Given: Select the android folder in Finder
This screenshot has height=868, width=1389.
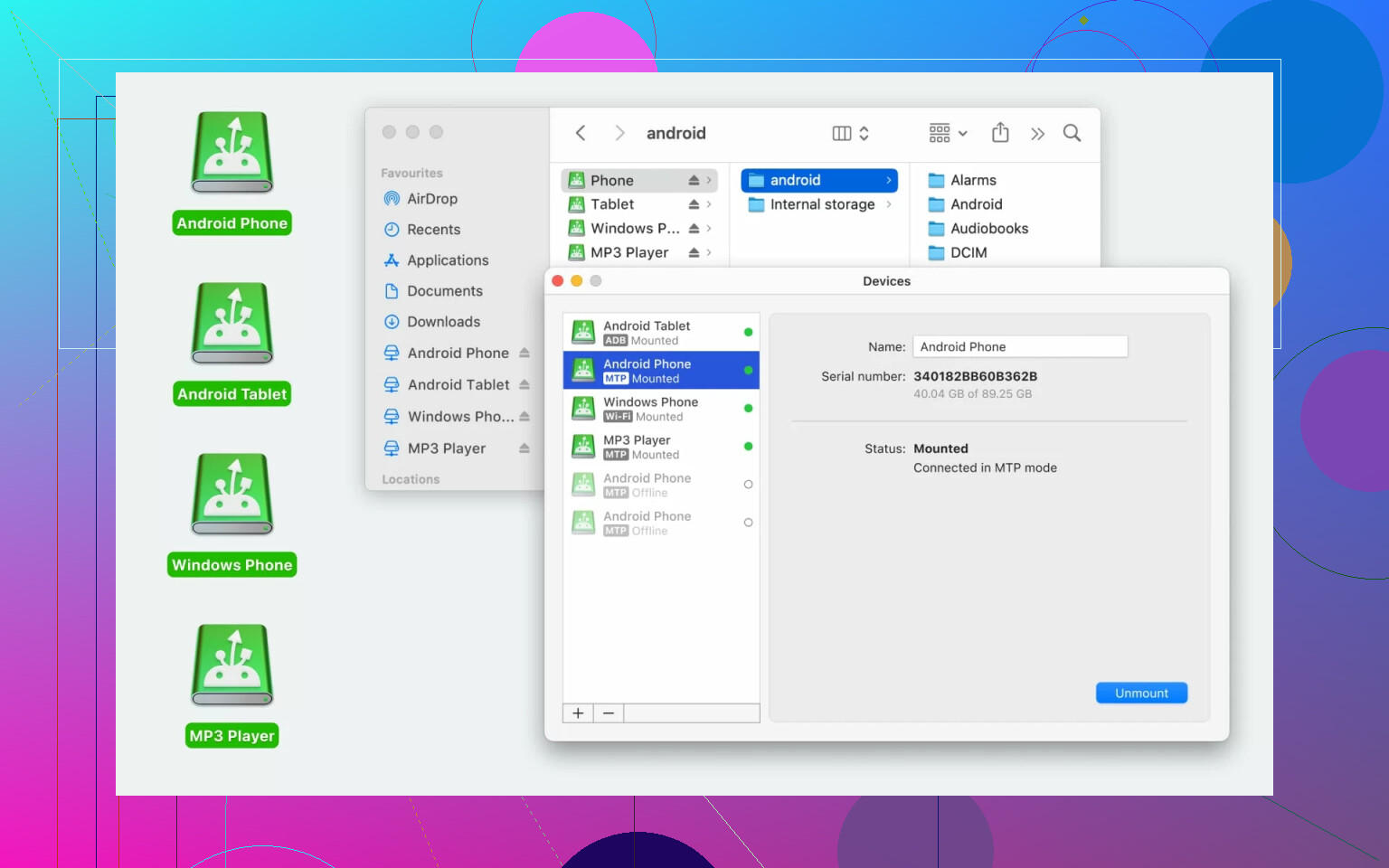Looking at the screenshot, I should click(x=819, y=181).
